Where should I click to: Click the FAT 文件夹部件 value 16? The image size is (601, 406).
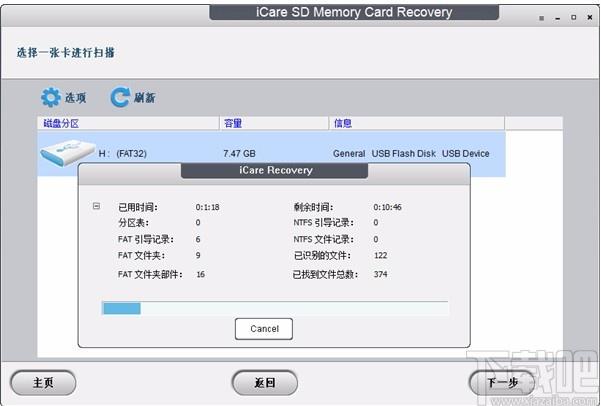[200, 275]
